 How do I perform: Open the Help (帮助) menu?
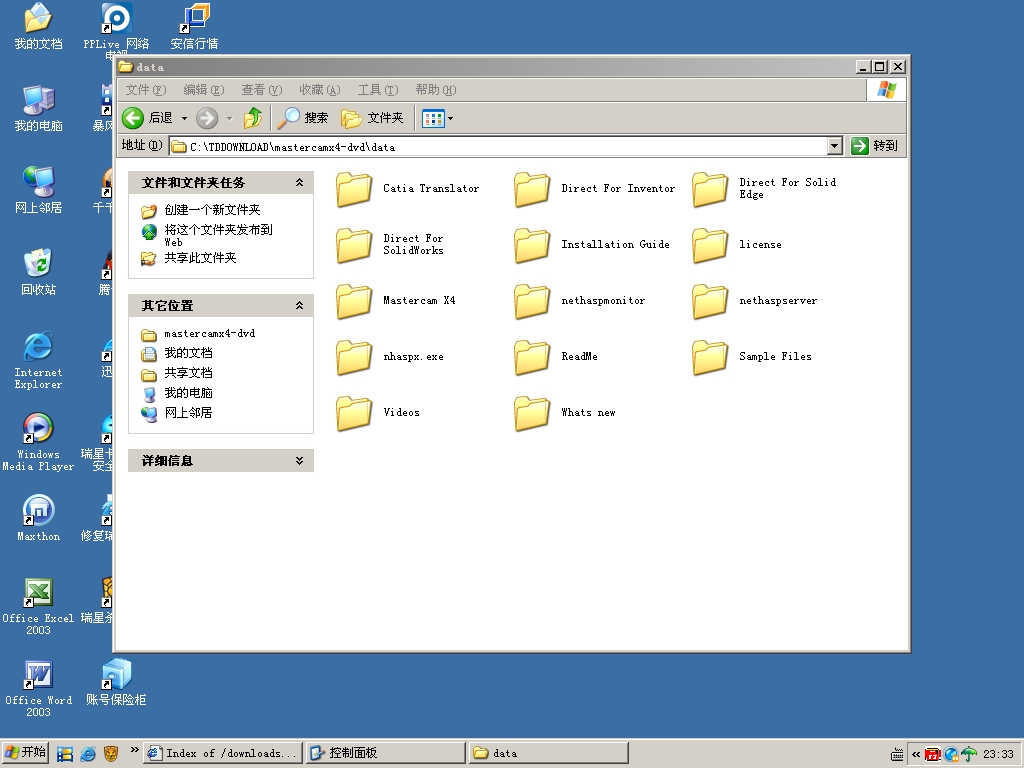pyautogui.click(x=436, y=90)
